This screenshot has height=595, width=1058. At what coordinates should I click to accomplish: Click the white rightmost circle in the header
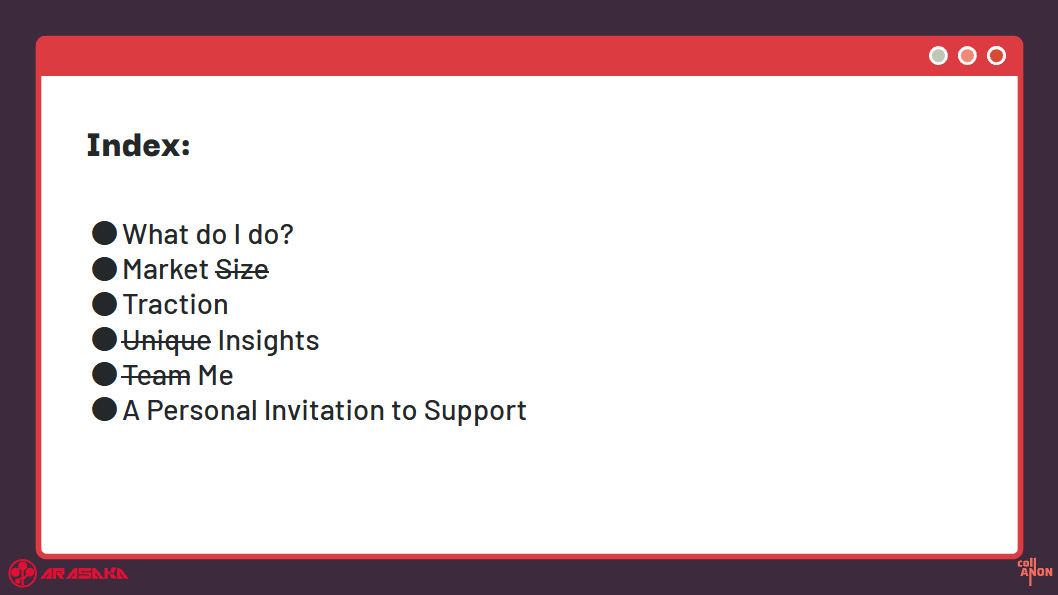[x=996, y=56]
